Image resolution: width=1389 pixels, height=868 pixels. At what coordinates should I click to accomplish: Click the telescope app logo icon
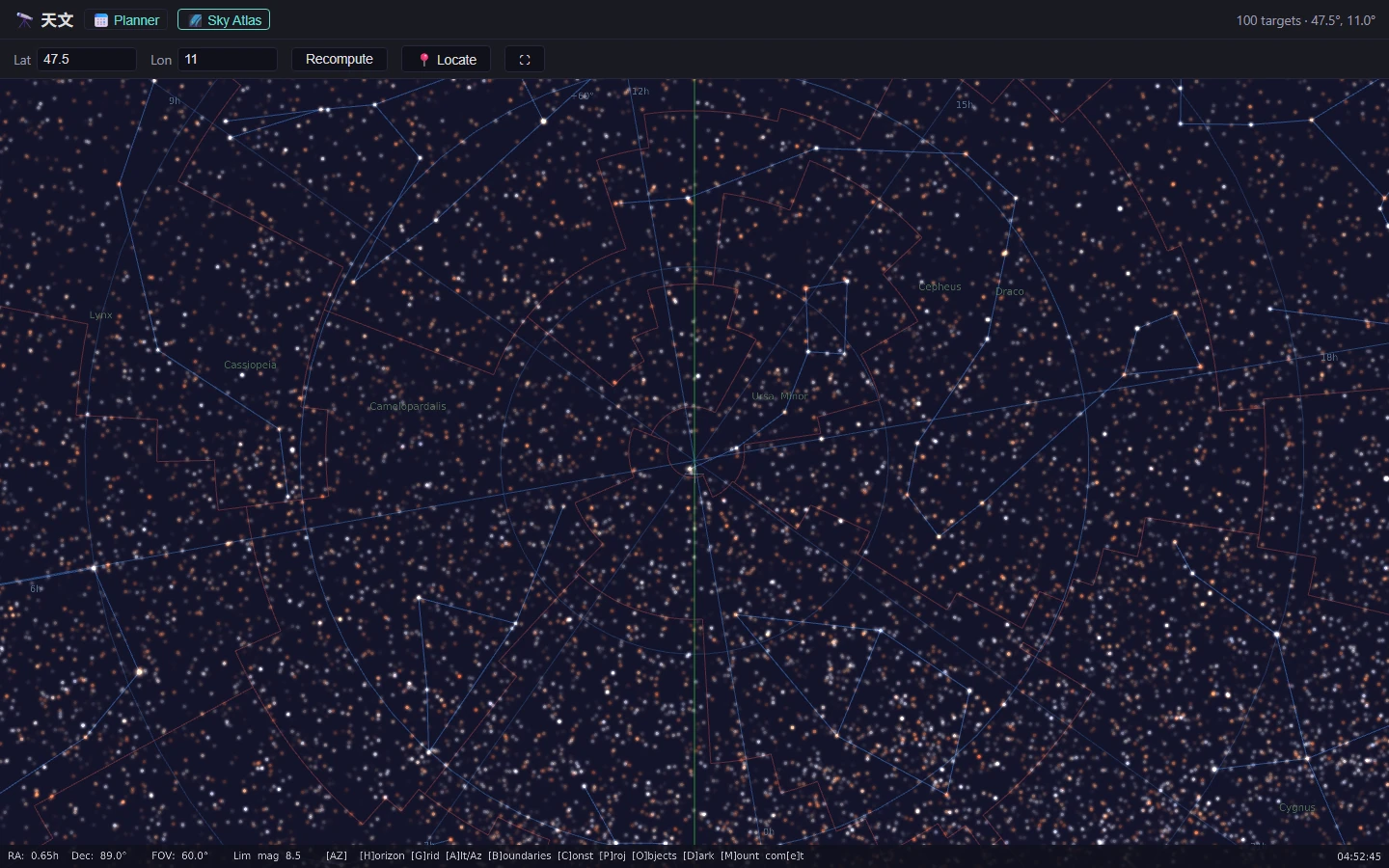[x=24, y=19]
